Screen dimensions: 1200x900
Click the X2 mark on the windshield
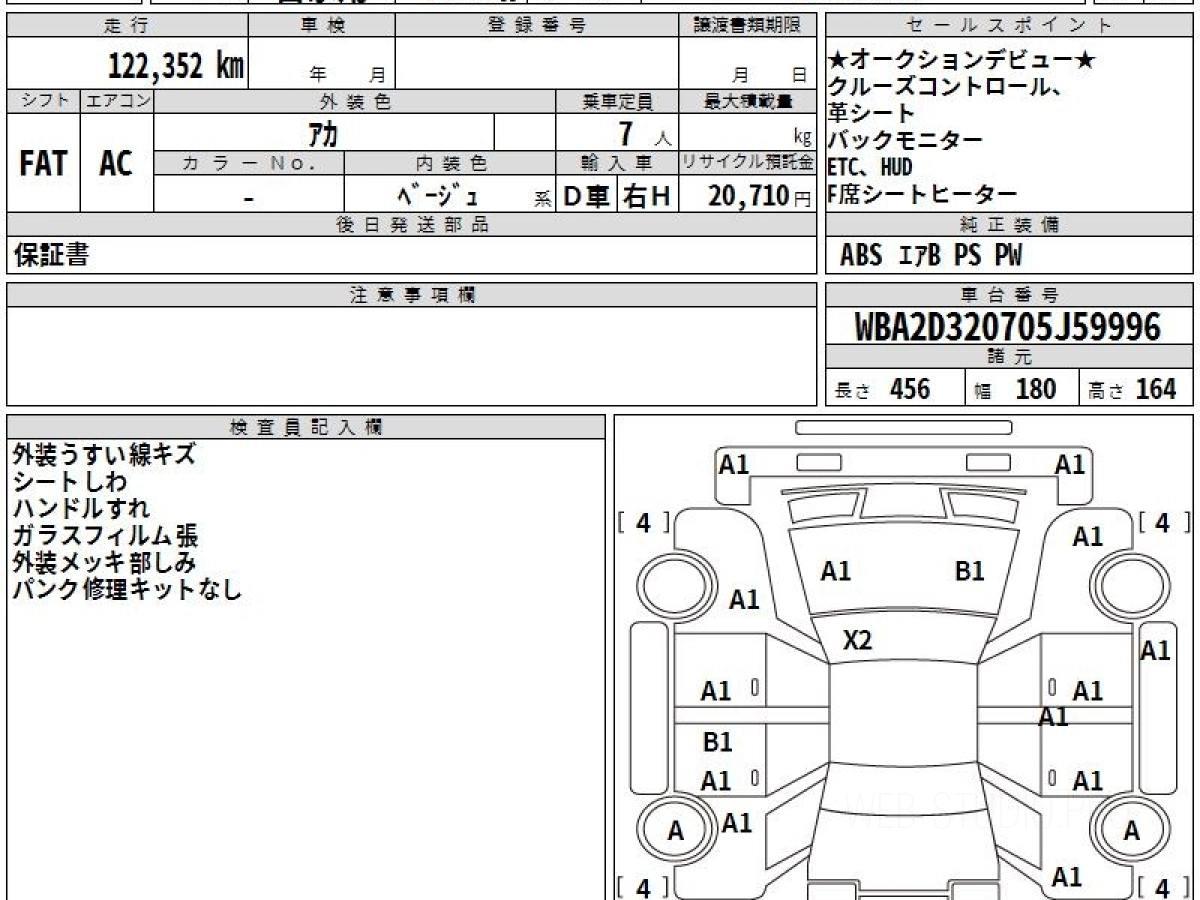coord(857,641)
